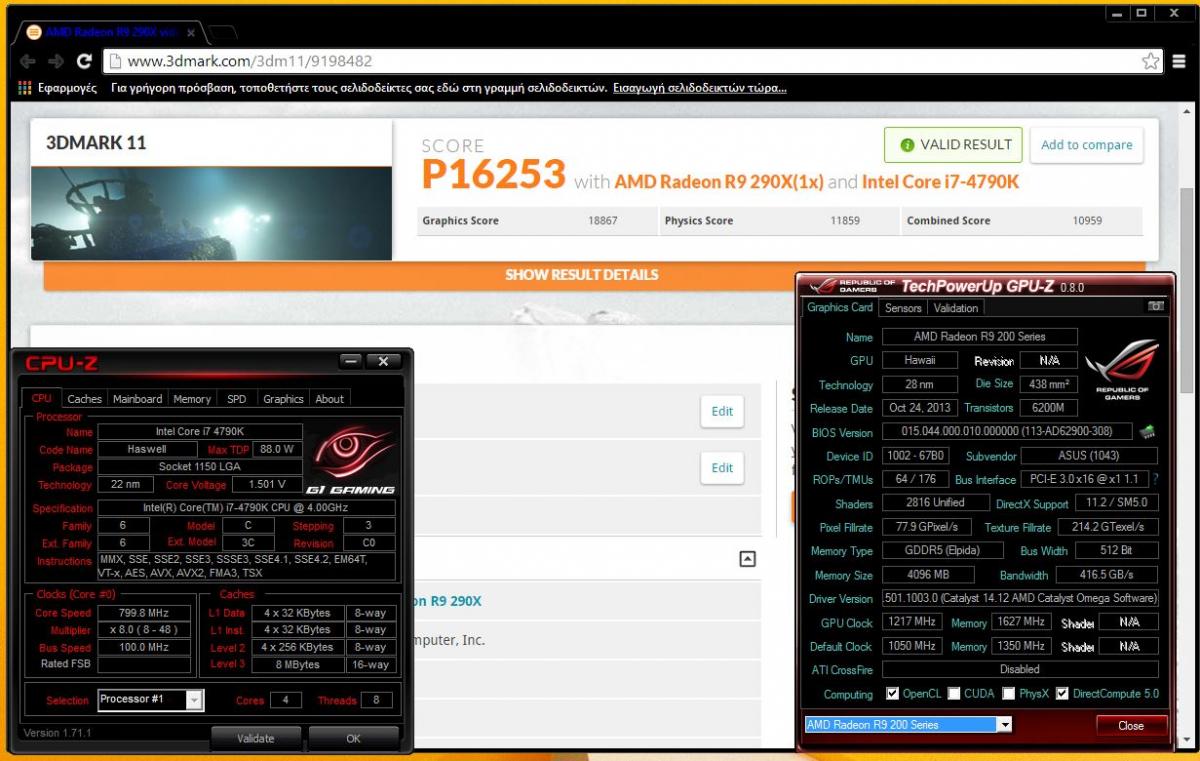The height and width of the screenshot is (761, 1200).
Task: Click the Physics Score 11859 value
Action: (x=845, y=221)
